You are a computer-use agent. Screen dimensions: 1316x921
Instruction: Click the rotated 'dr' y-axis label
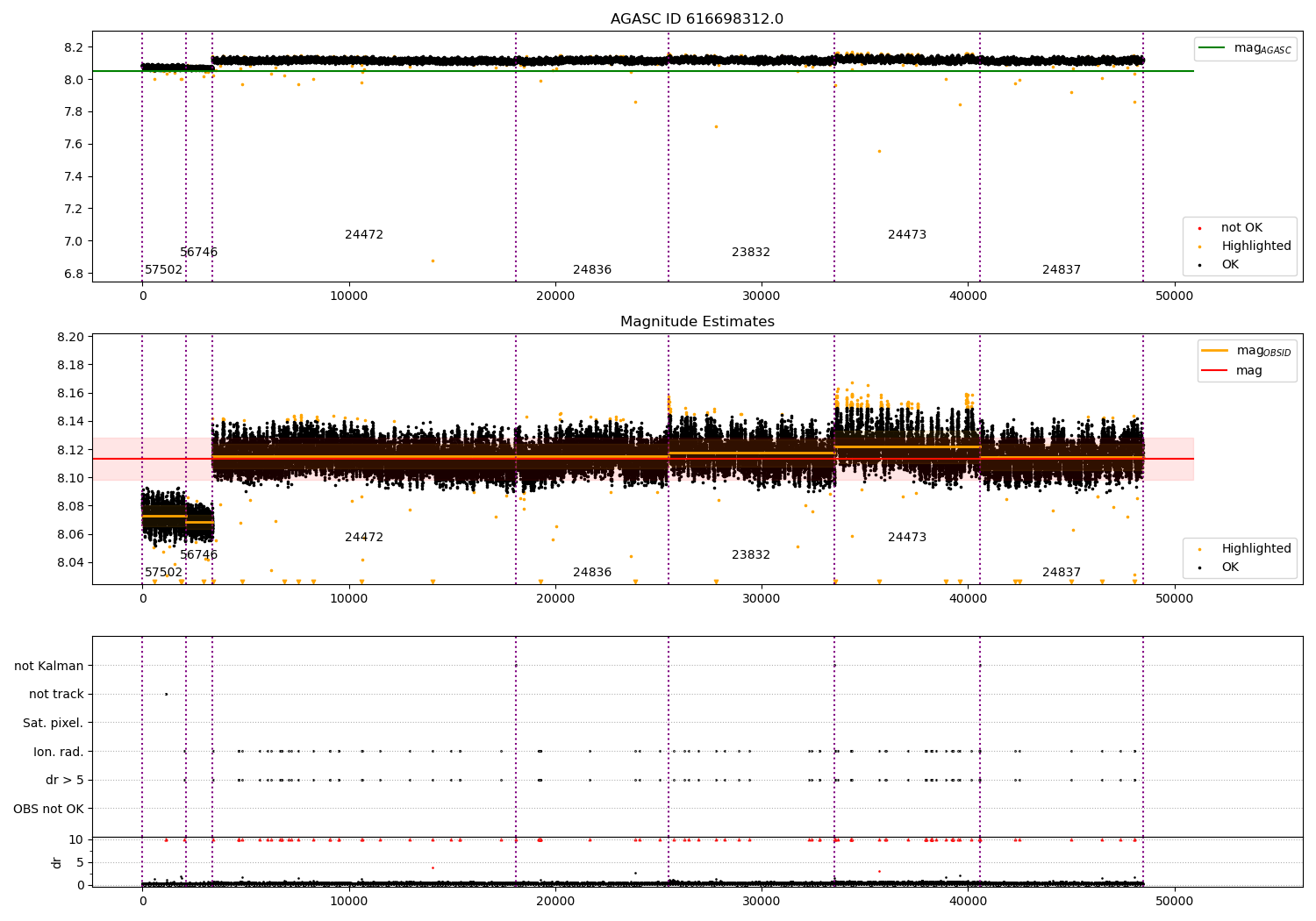pyautogui.click(x=57, y=862)
